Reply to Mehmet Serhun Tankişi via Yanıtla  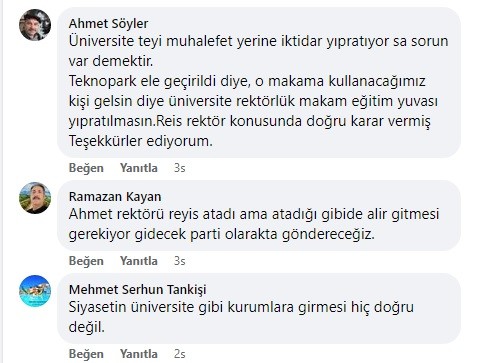[x=139, y=354]
